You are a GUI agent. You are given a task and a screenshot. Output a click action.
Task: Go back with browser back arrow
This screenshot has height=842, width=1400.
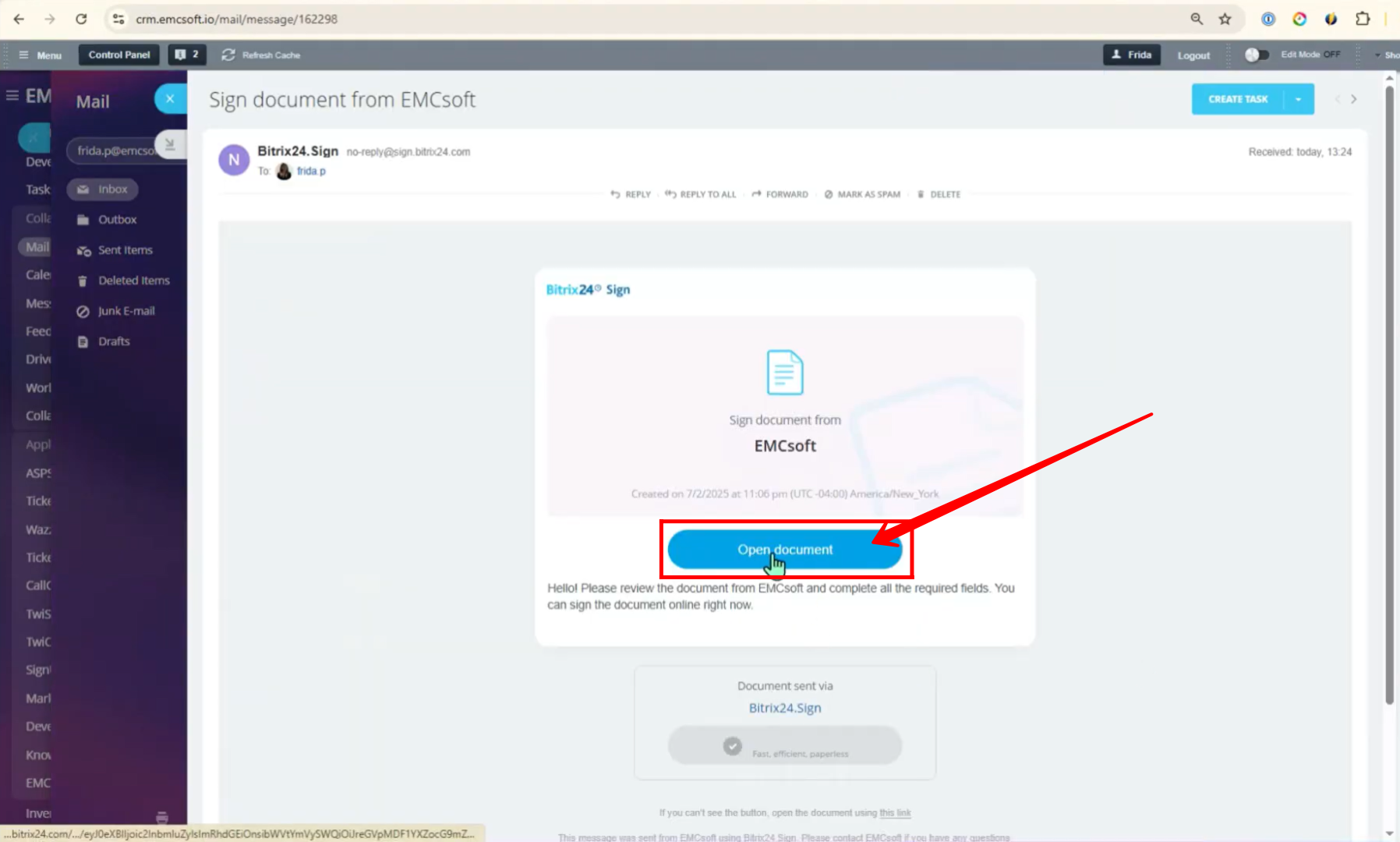pos(19,19)
